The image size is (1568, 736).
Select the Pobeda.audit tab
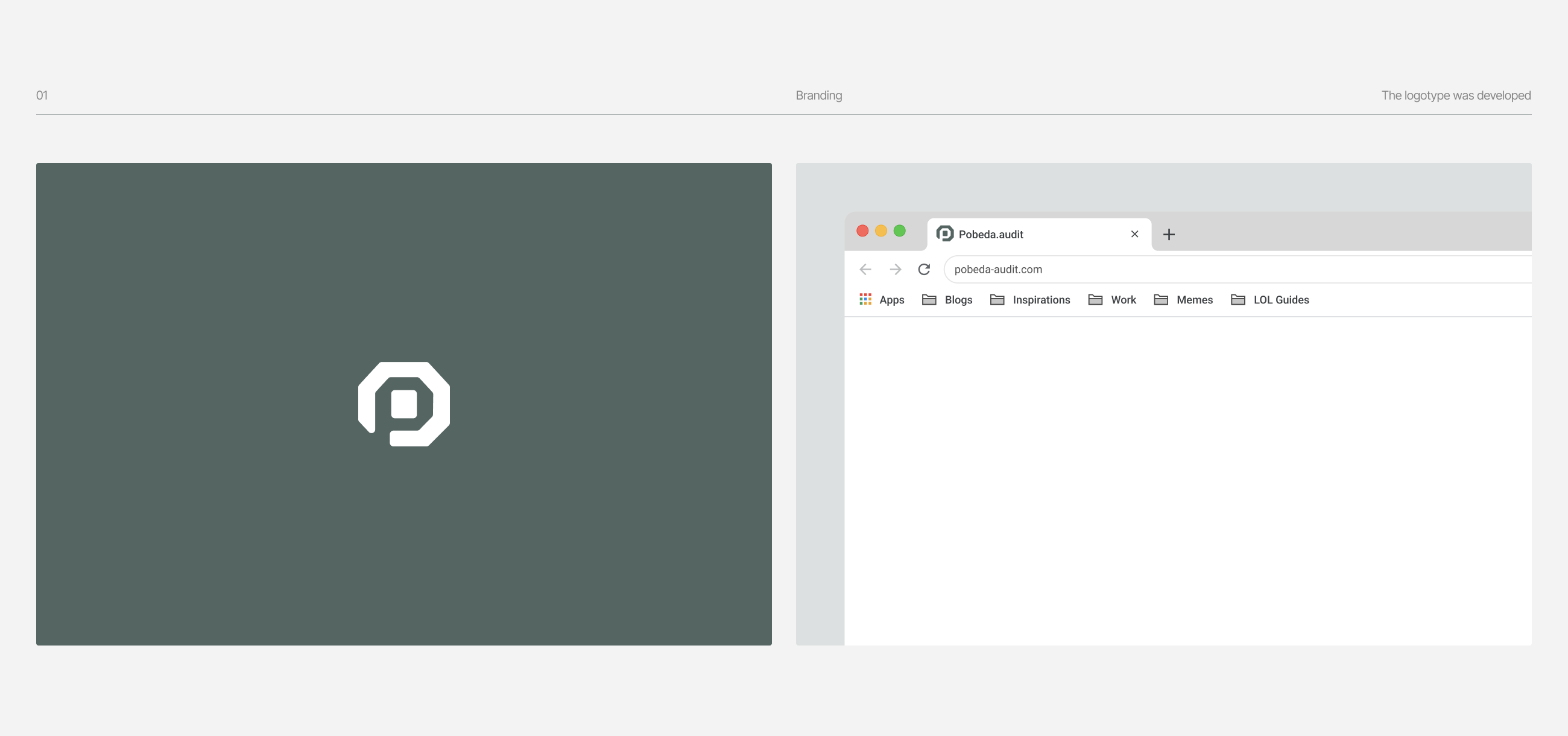click(x=1035, y=235)
